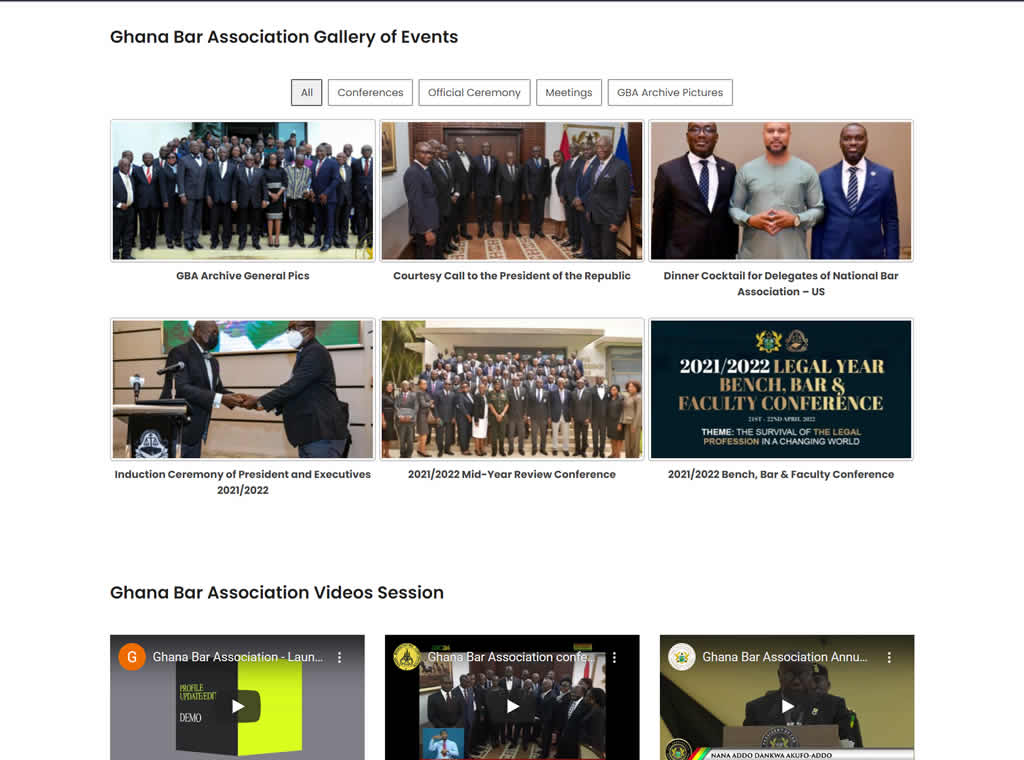Open Dinner Cocktail for Delegates photo

[x=781, y=191]
